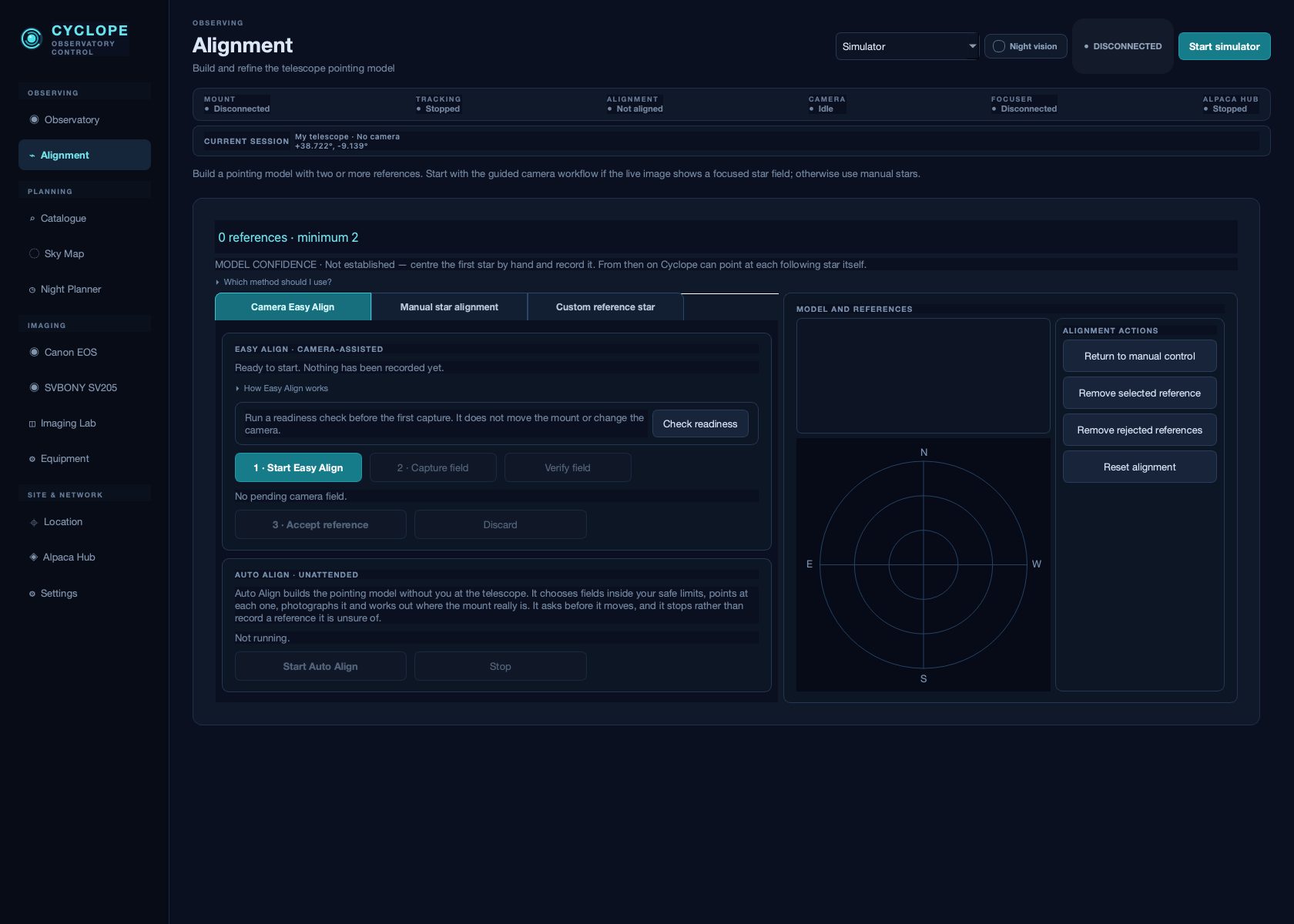The width and height of the screenshot is (1294, 924).
Task: Click the Alignment sidebar icon
Action: point(32,156)
